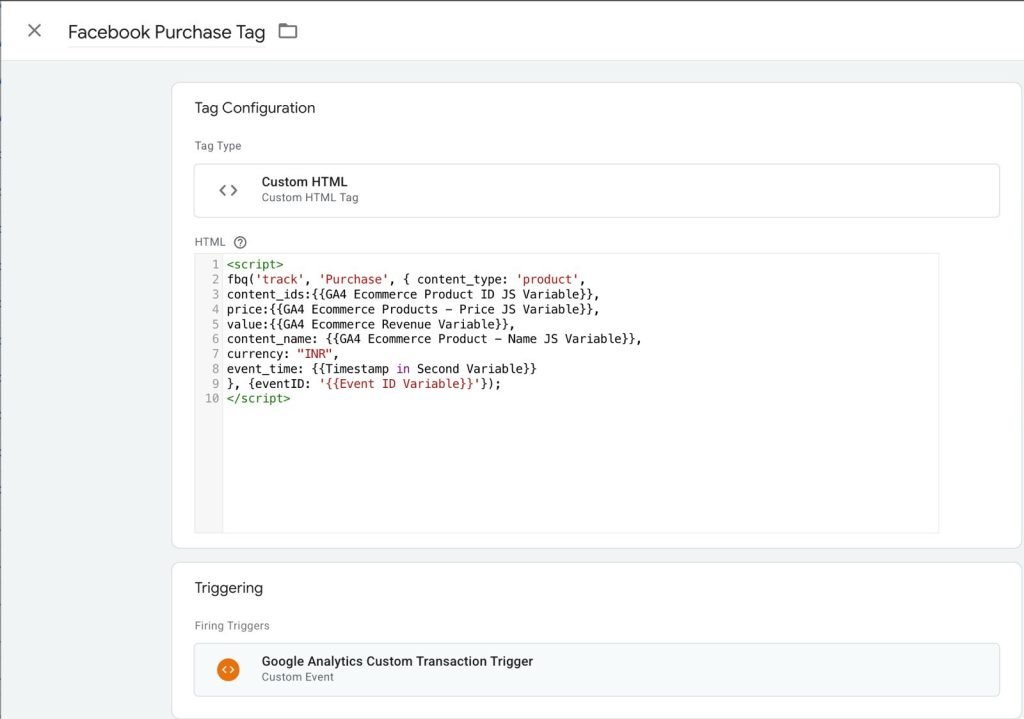
Task: Open Google Analytics Custom Transaction Trigger
Action: [596, 669]
